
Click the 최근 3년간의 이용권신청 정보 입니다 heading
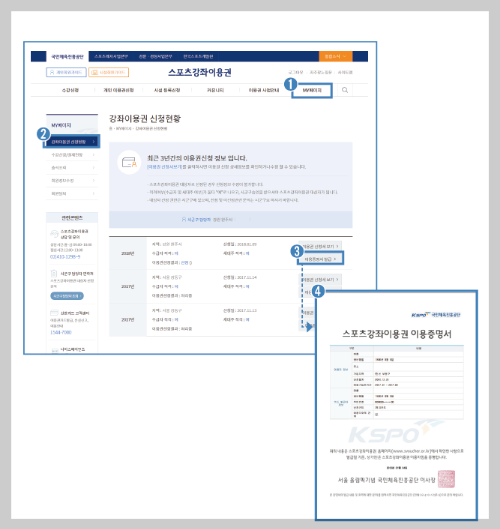197,158
